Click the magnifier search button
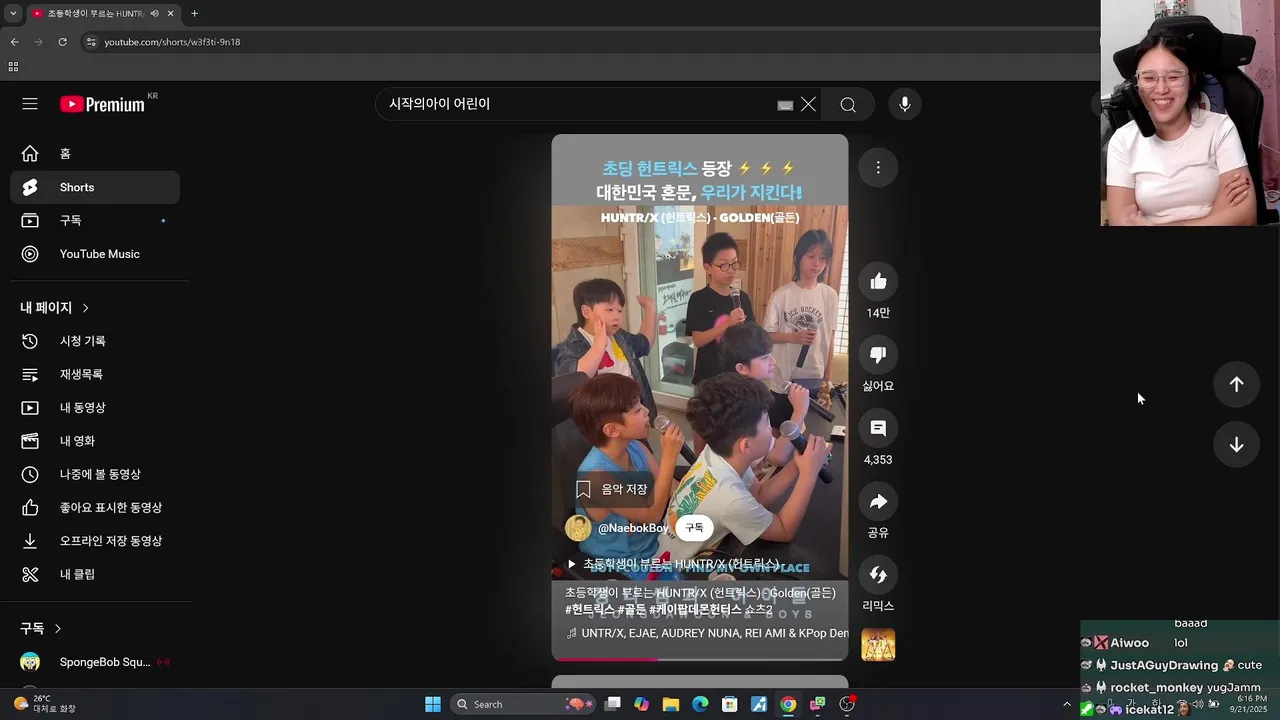The height and width of the screenshot is (720, 1280). (848, 104)
